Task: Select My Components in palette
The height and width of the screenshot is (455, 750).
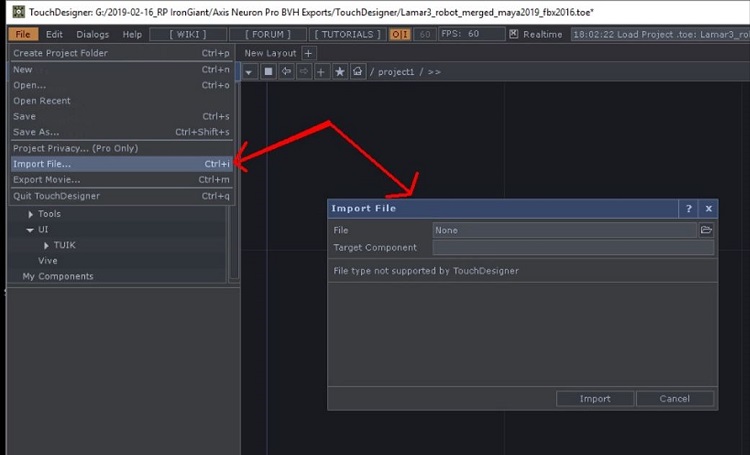Action: (x=58, y=277)
